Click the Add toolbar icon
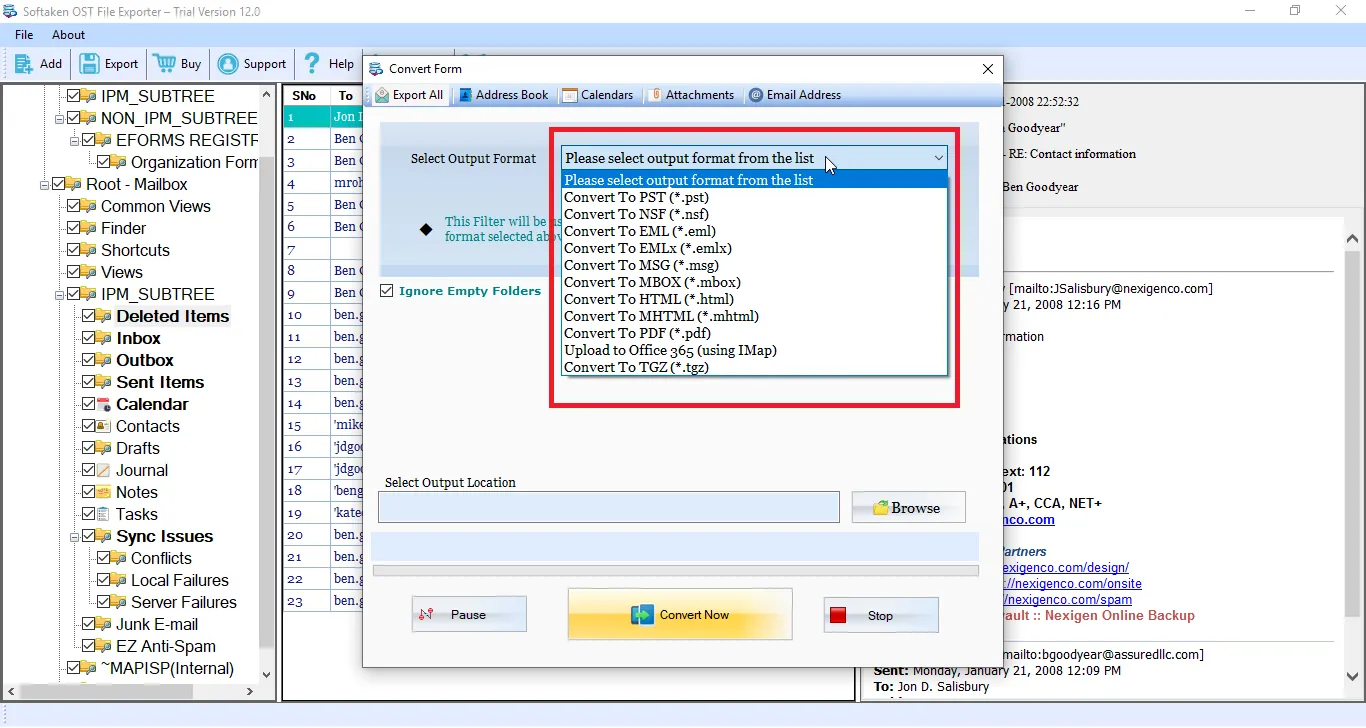This screenshot has height=728, width=1366. click(x=24, y=63)
